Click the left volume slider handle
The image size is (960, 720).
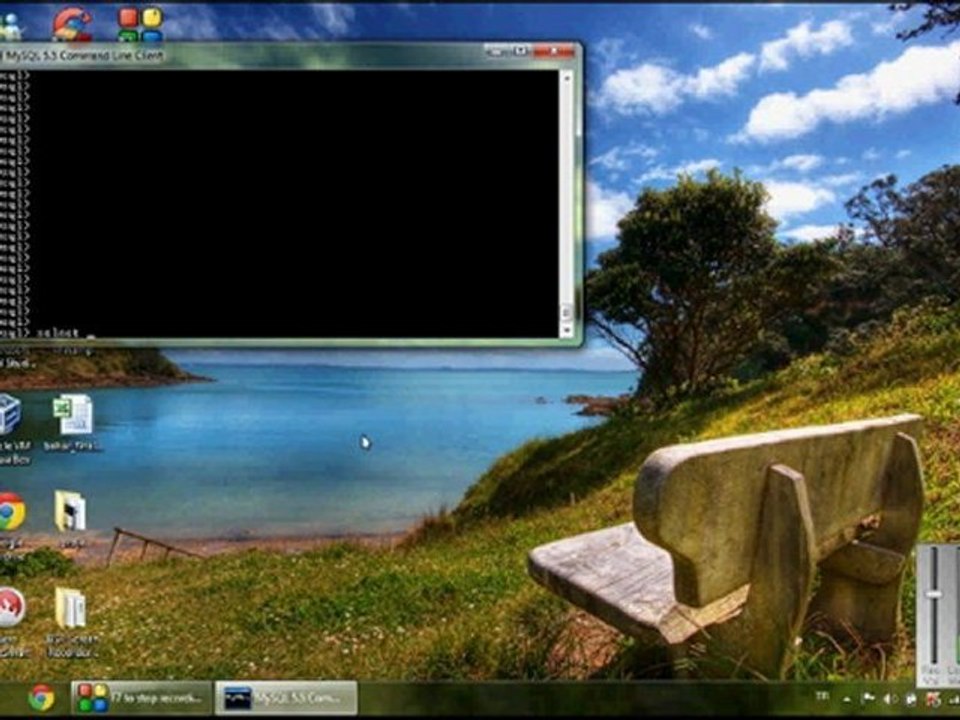pos(934,594)
